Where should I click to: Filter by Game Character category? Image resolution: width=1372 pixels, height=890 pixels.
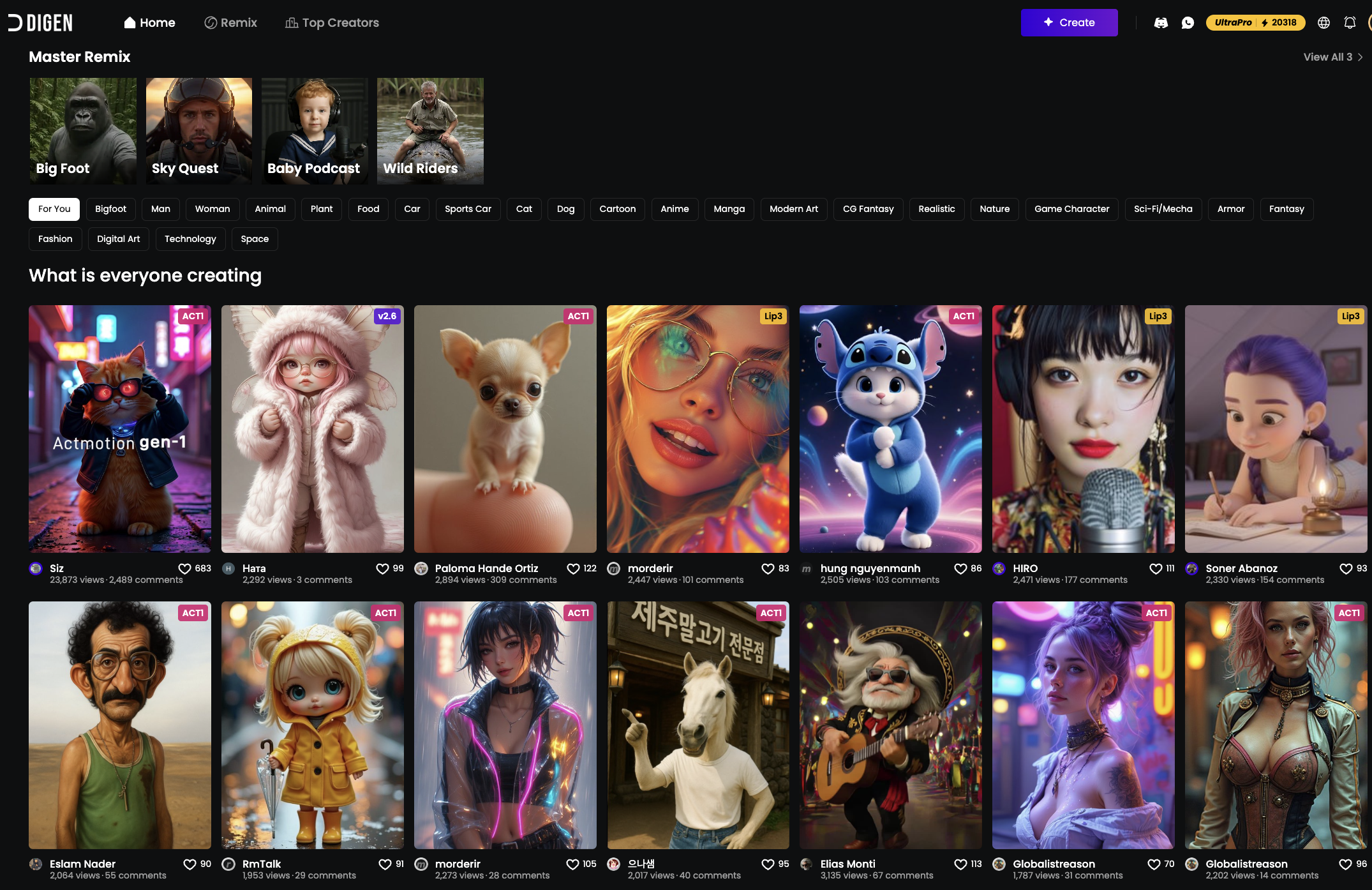click(x=1072, y=209)
